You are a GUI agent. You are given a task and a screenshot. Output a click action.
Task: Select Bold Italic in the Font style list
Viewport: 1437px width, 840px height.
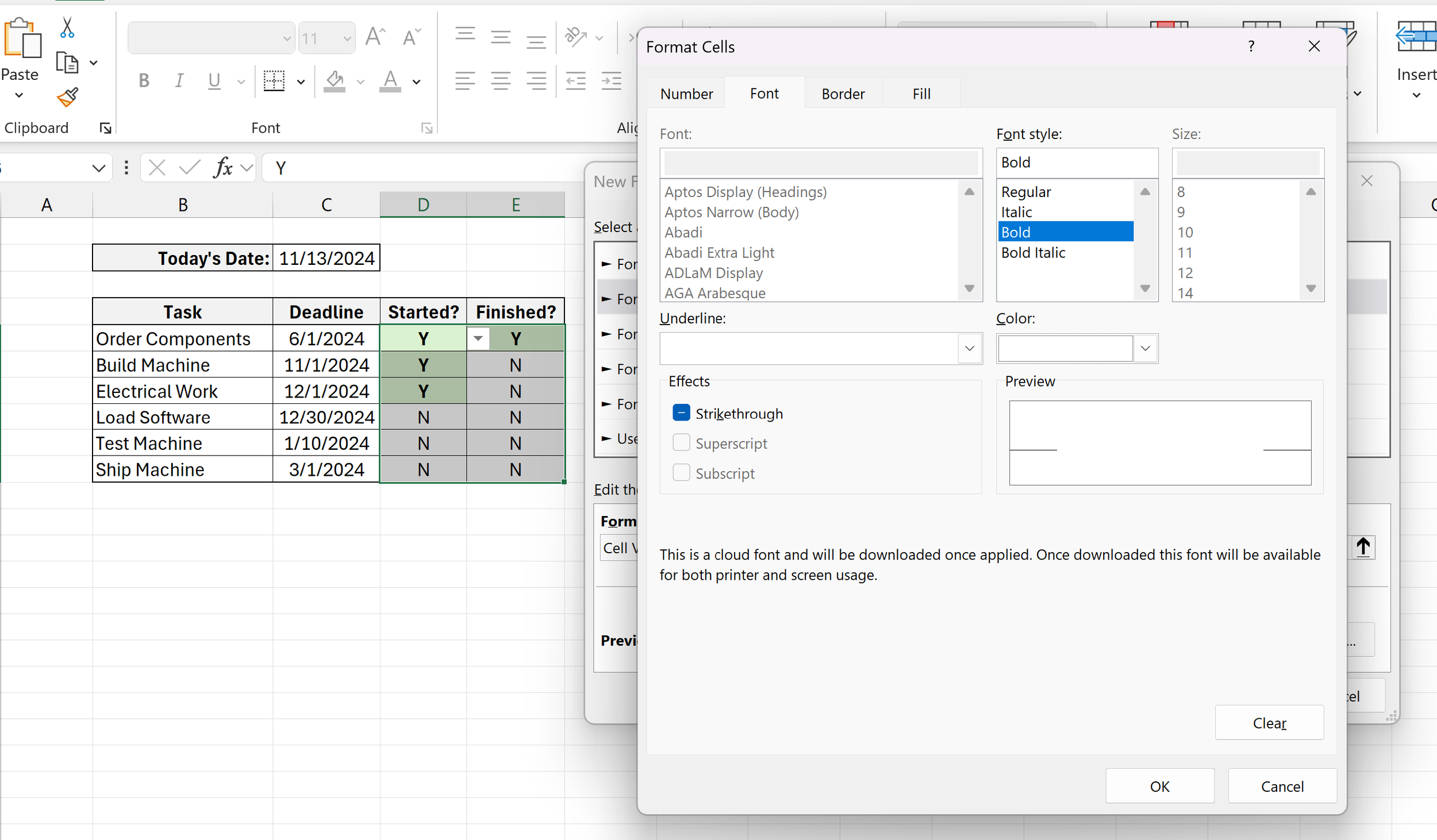tap(1033, 253)
